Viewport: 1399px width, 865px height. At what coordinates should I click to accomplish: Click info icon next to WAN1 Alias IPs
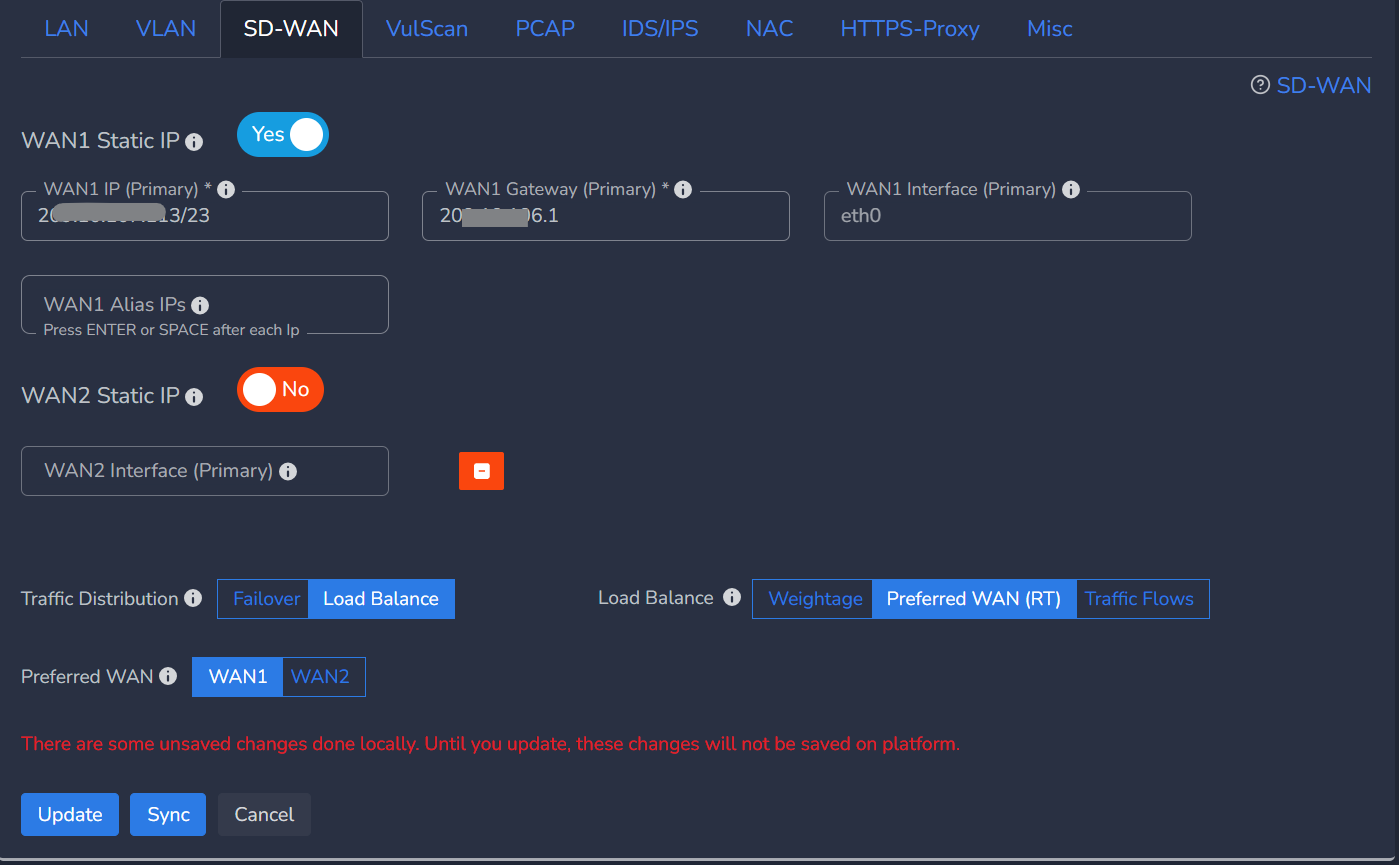200,305
